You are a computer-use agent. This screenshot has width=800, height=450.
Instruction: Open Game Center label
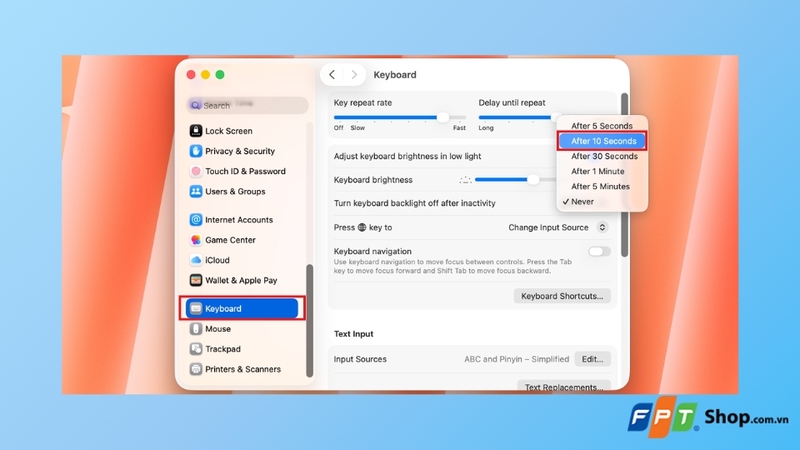click(230, 240)
